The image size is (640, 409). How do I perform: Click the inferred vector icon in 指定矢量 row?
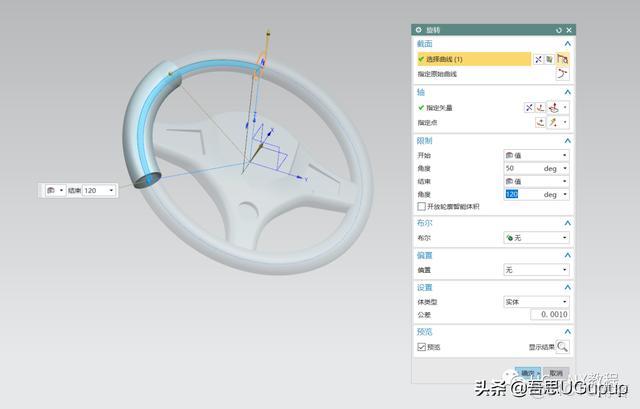click(553, 108)
